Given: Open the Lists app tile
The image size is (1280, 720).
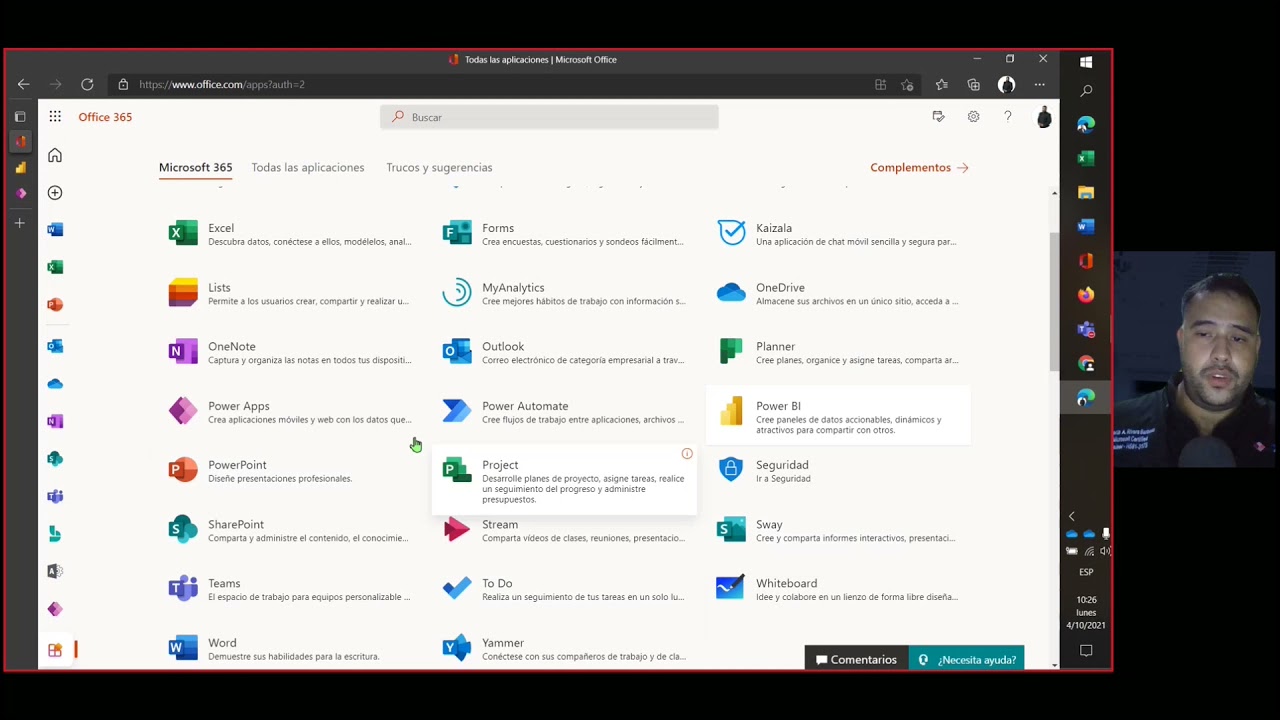Looking at the screenshot, I should point(290,293).
